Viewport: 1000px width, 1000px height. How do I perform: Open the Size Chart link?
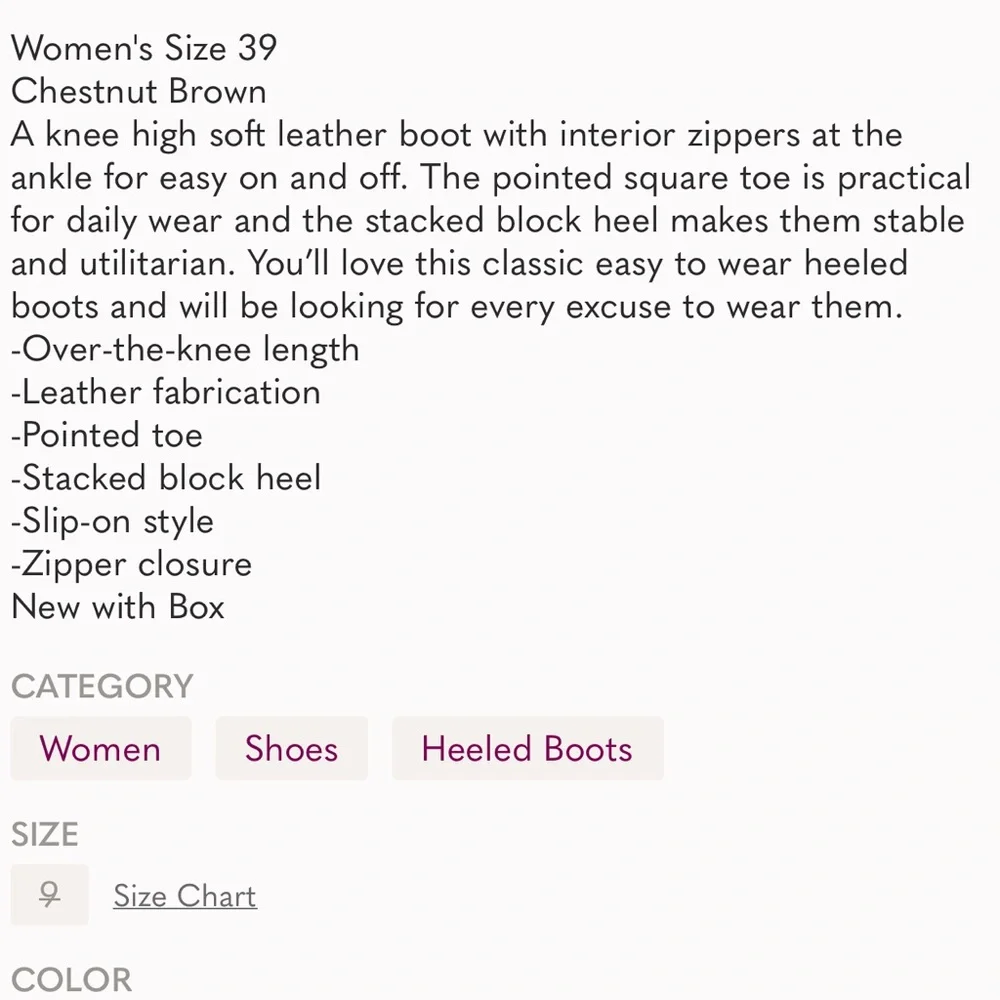[184, 896]
